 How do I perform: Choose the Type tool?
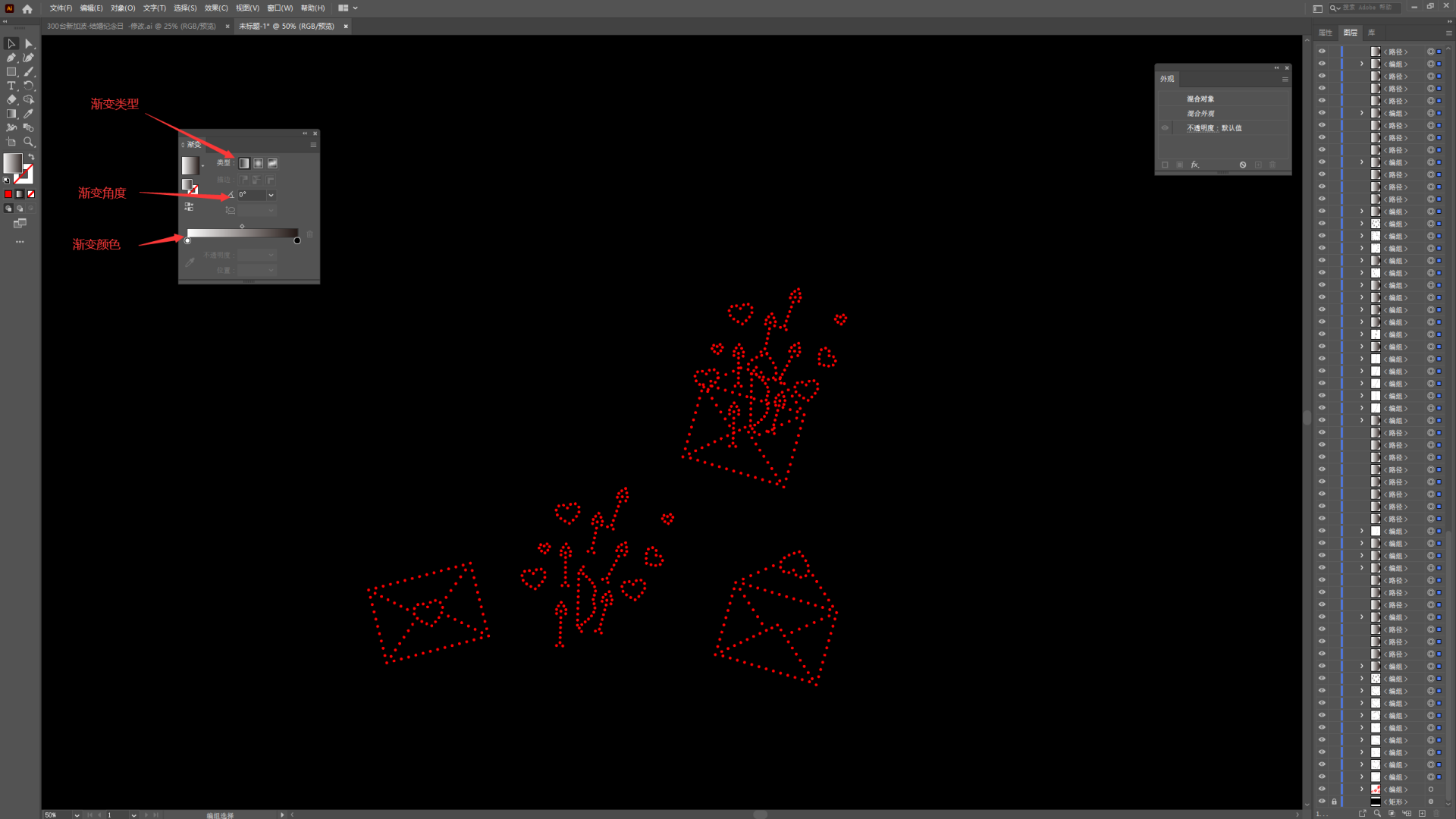11,86
